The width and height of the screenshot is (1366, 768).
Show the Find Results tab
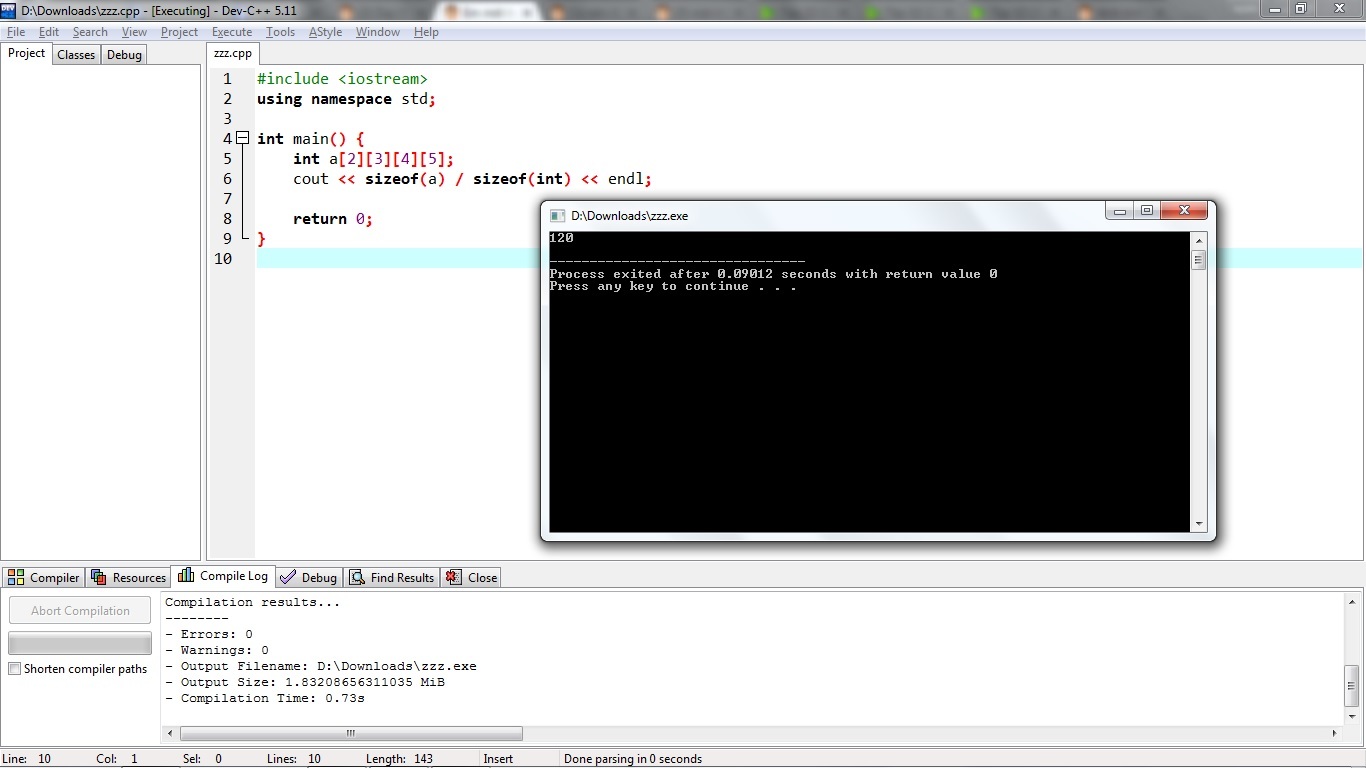coord(392,577)
